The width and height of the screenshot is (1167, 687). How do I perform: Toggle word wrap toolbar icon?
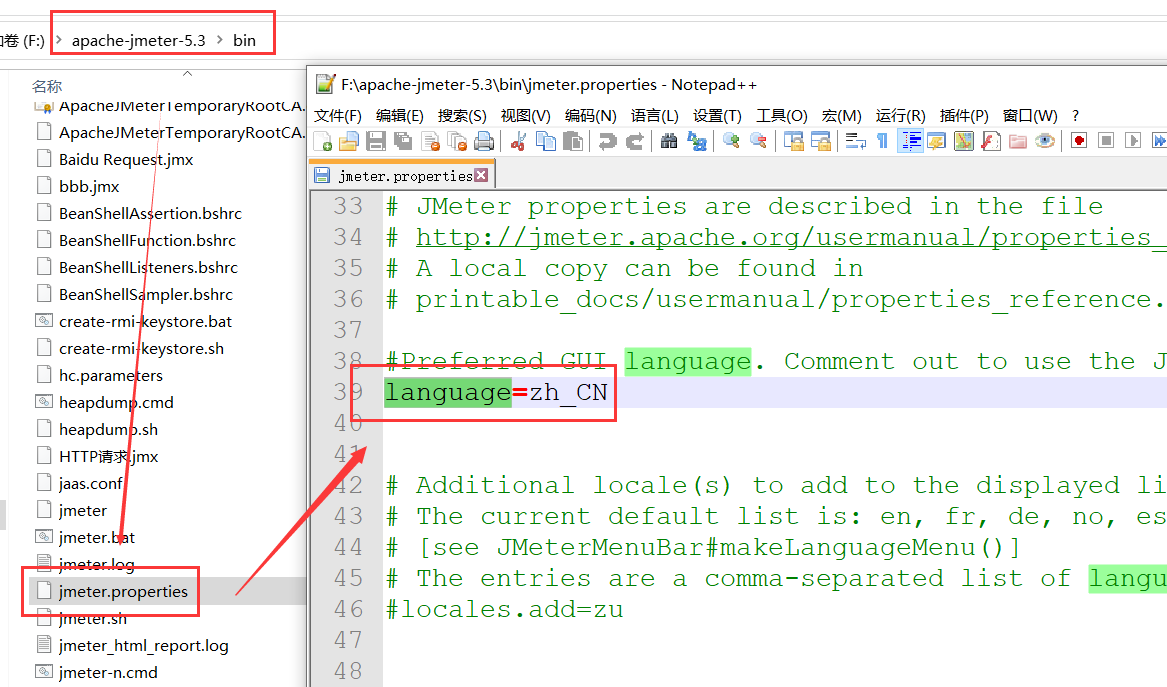tap(855, 141)
